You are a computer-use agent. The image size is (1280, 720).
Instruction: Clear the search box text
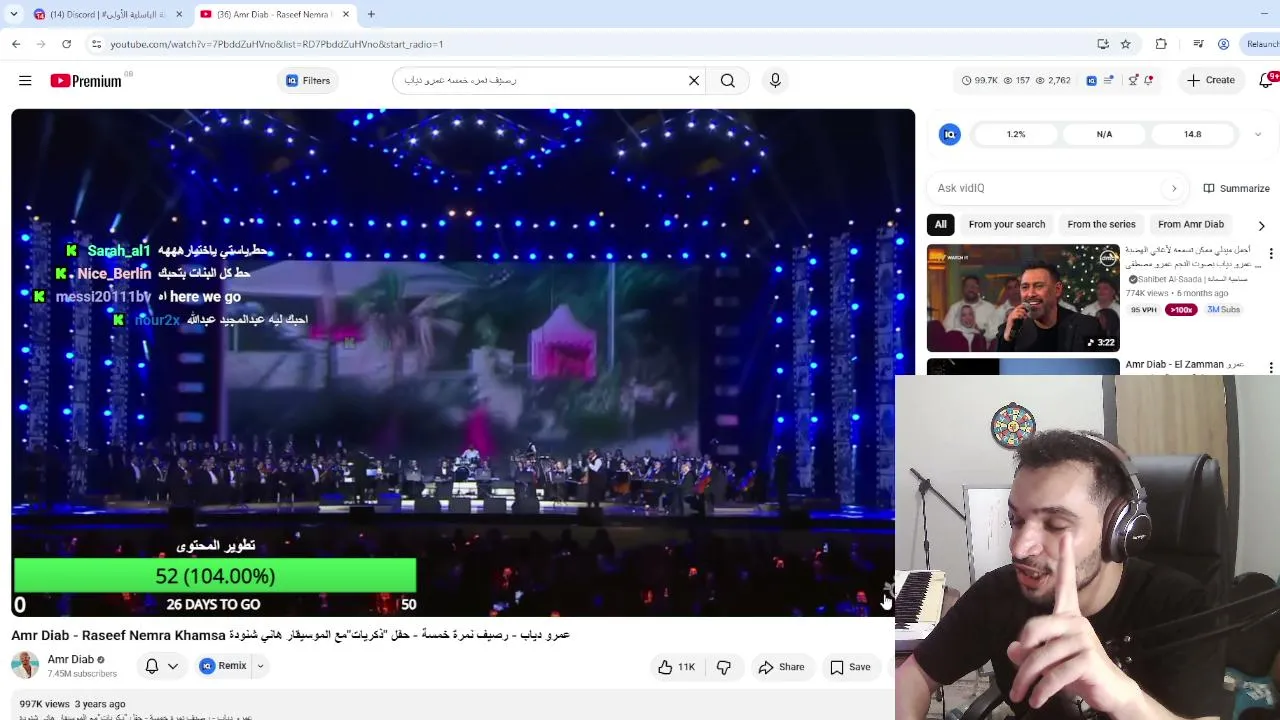pos(694,81)
